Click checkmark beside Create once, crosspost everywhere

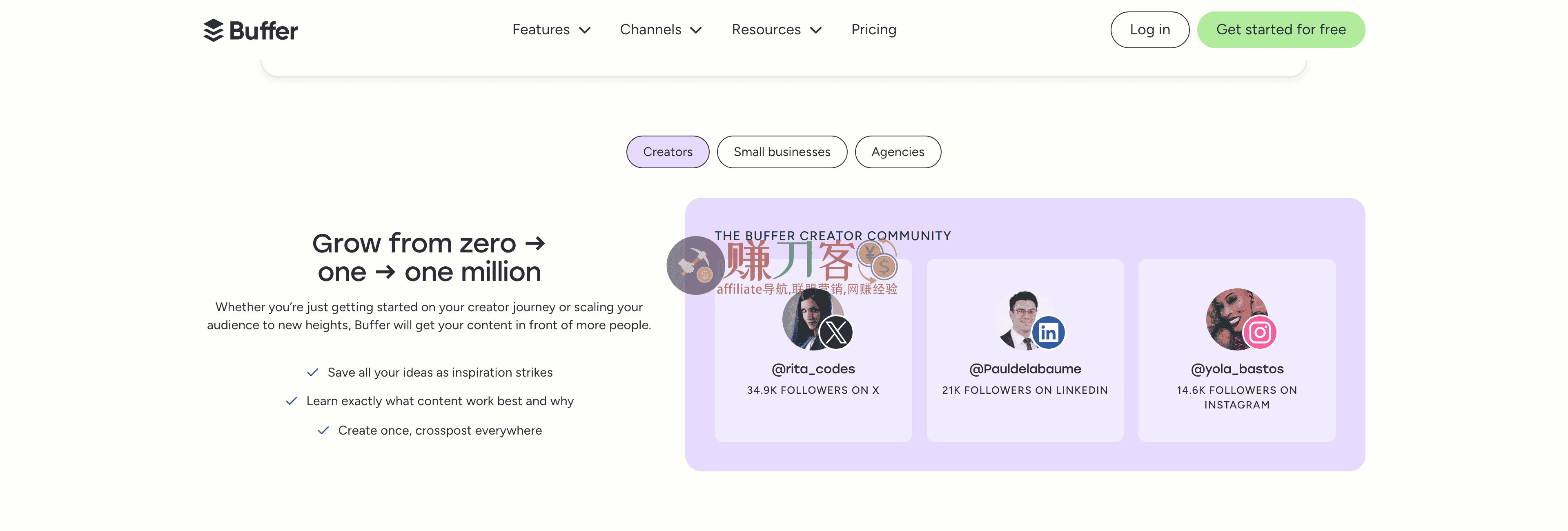(323, 431)
